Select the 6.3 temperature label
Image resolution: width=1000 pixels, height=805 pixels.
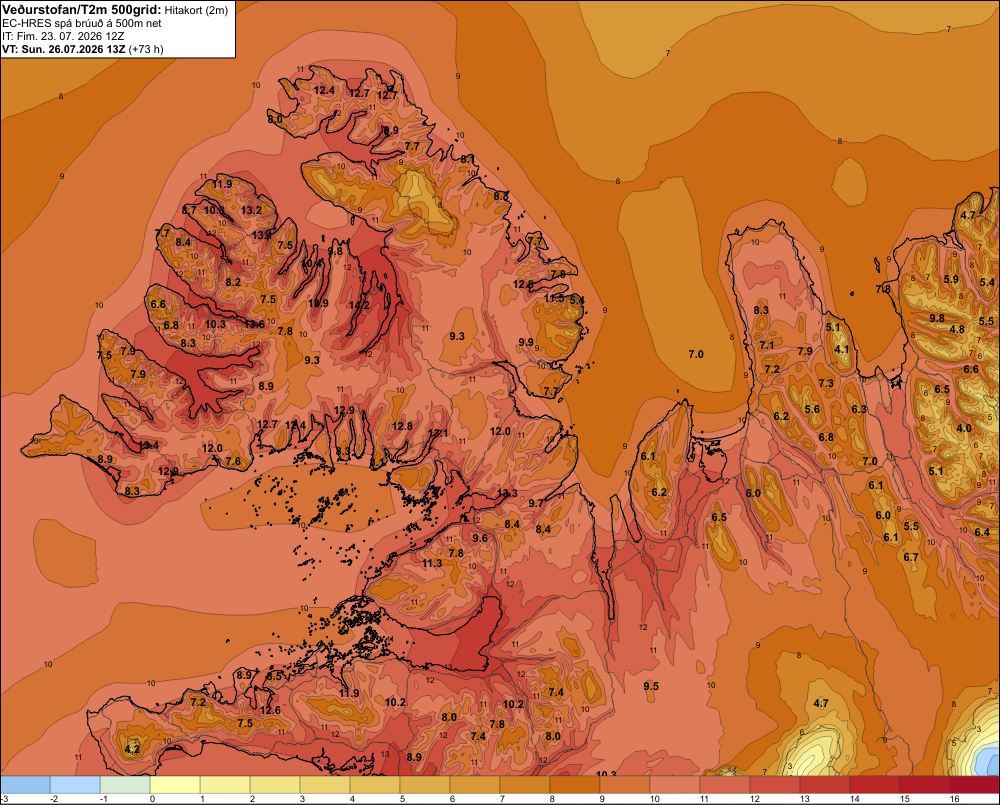pyautogui.click(x=858, y=409)
